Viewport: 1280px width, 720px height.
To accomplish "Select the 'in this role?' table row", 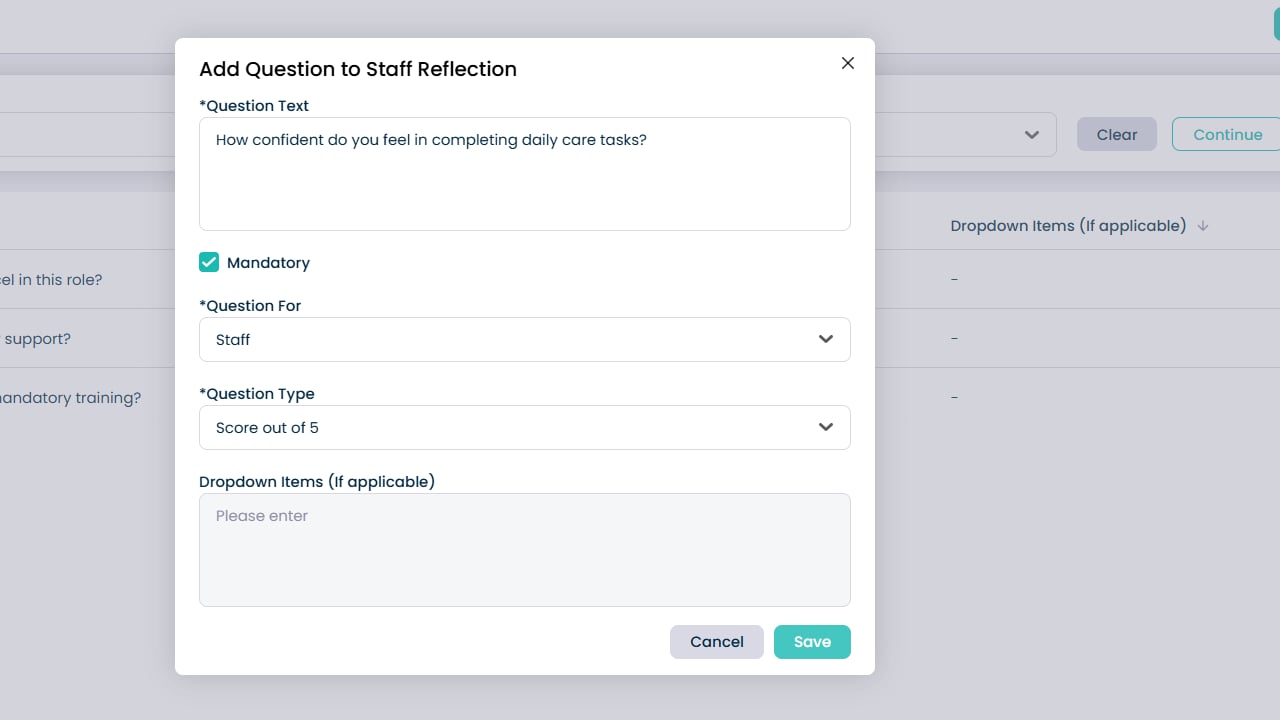I will 52,280.
